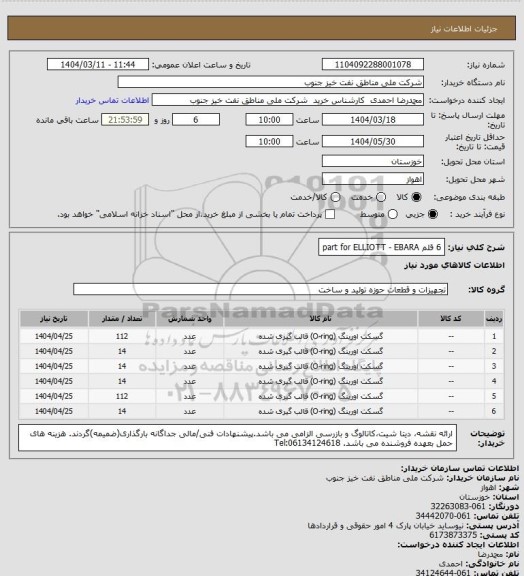The height and width of the screenshot is (576, 524).
Task: Click the postal code 6173873375
Action: tap(453, 535)
